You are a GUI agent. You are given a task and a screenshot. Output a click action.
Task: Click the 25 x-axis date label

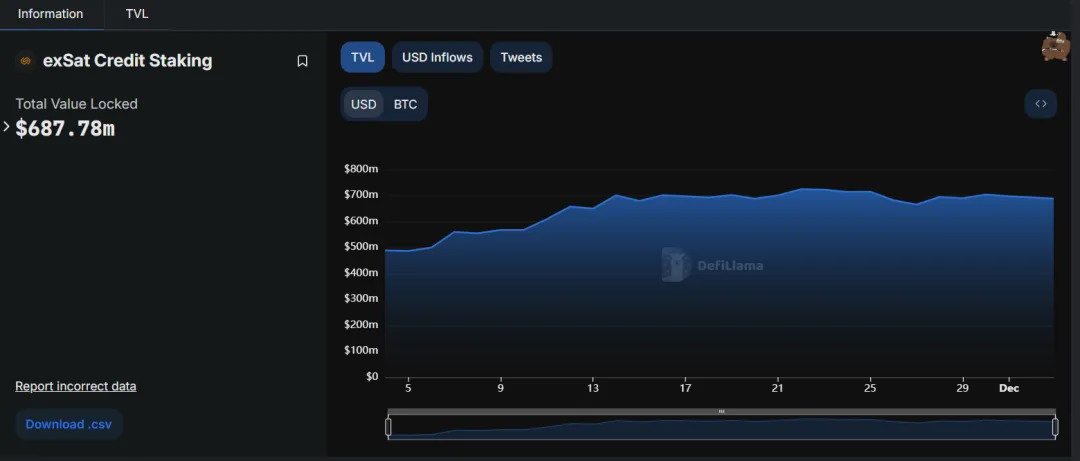coord(871,388)
